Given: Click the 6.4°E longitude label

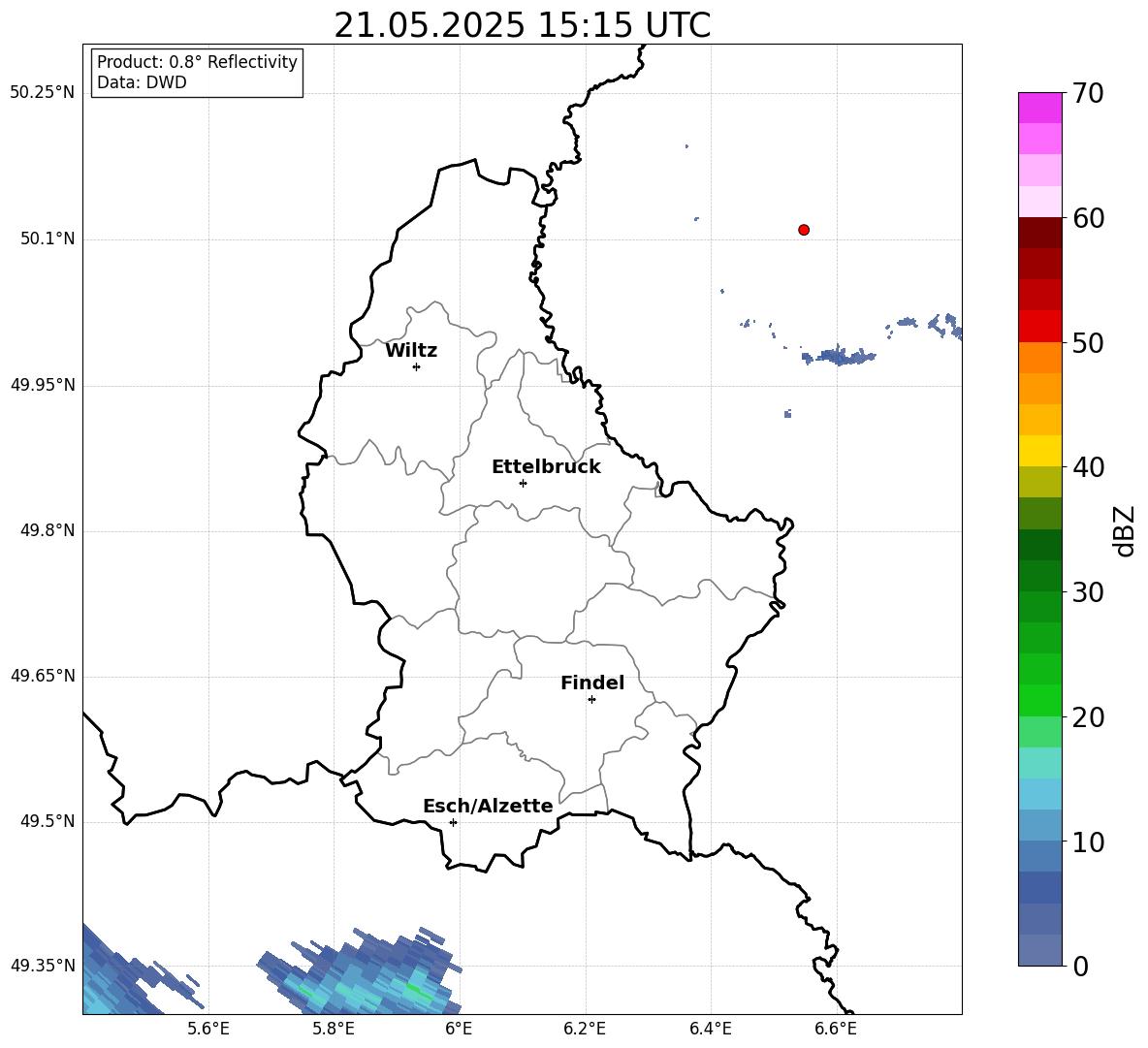Looking at the screenshot, I should [x=710, y=1029].
